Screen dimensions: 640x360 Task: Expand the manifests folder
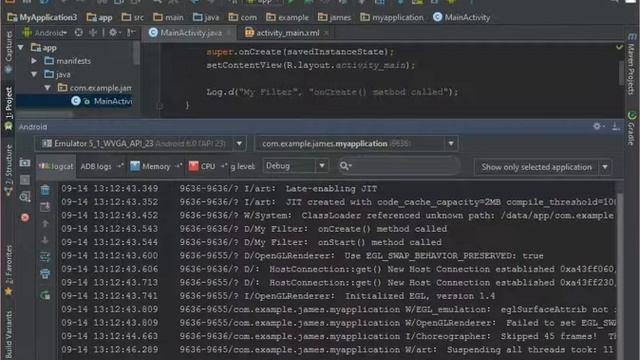tap(34, 61)
